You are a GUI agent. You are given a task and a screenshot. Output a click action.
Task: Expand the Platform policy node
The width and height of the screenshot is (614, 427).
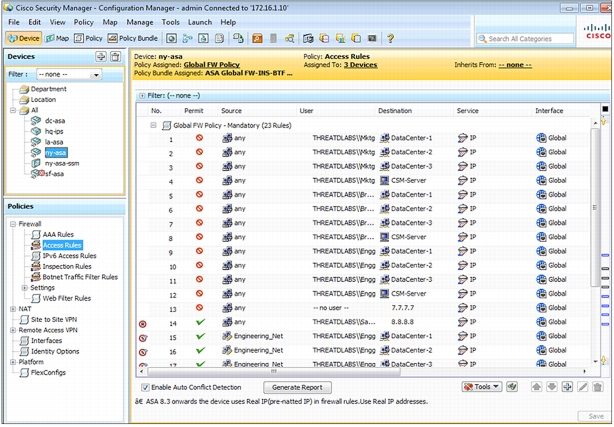[13, 362]
